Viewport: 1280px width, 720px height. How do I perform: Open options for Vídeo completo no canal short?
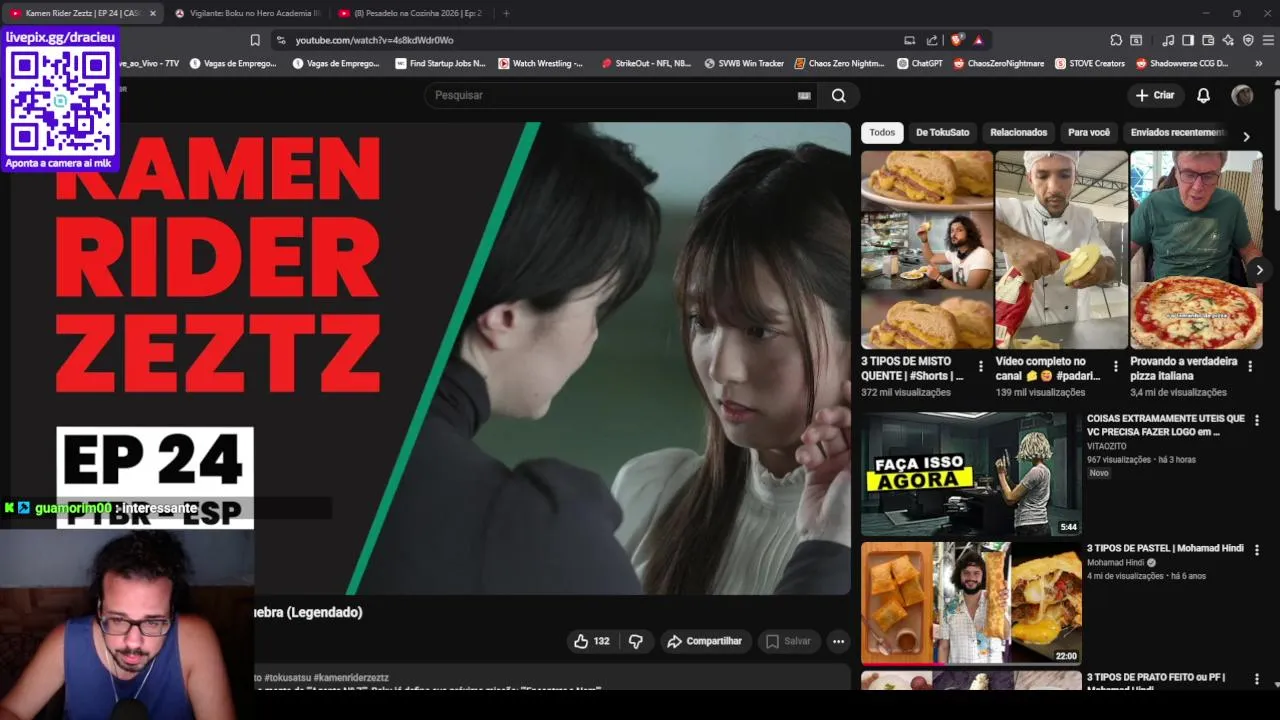(1115, 367)
